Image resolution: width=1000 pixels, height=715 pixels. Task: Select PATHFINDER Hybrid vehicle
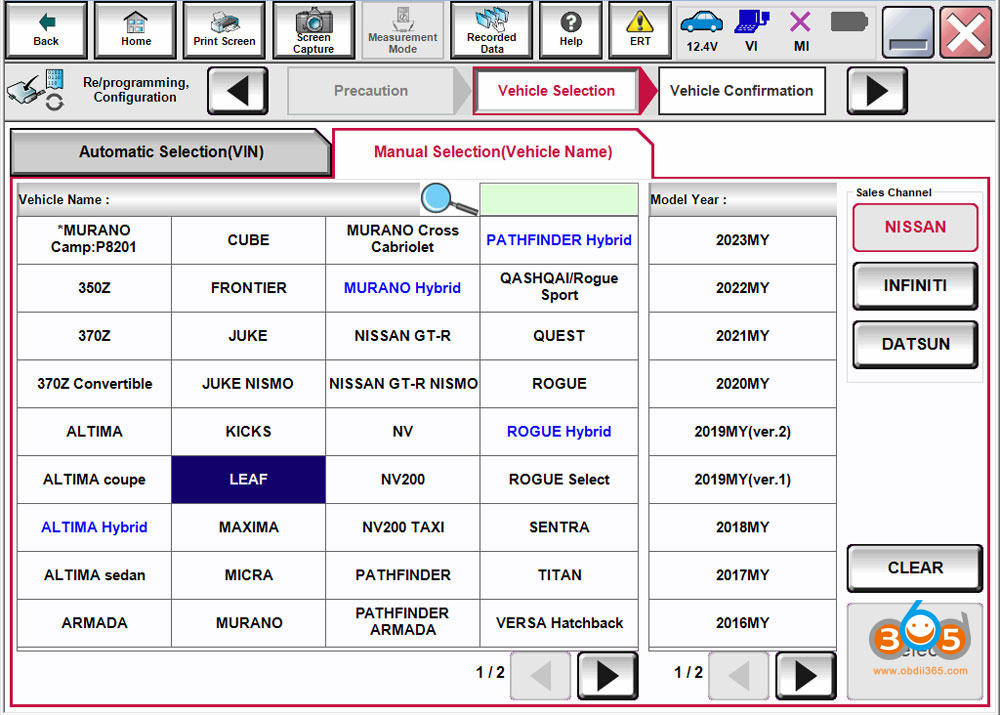[559, 240]
